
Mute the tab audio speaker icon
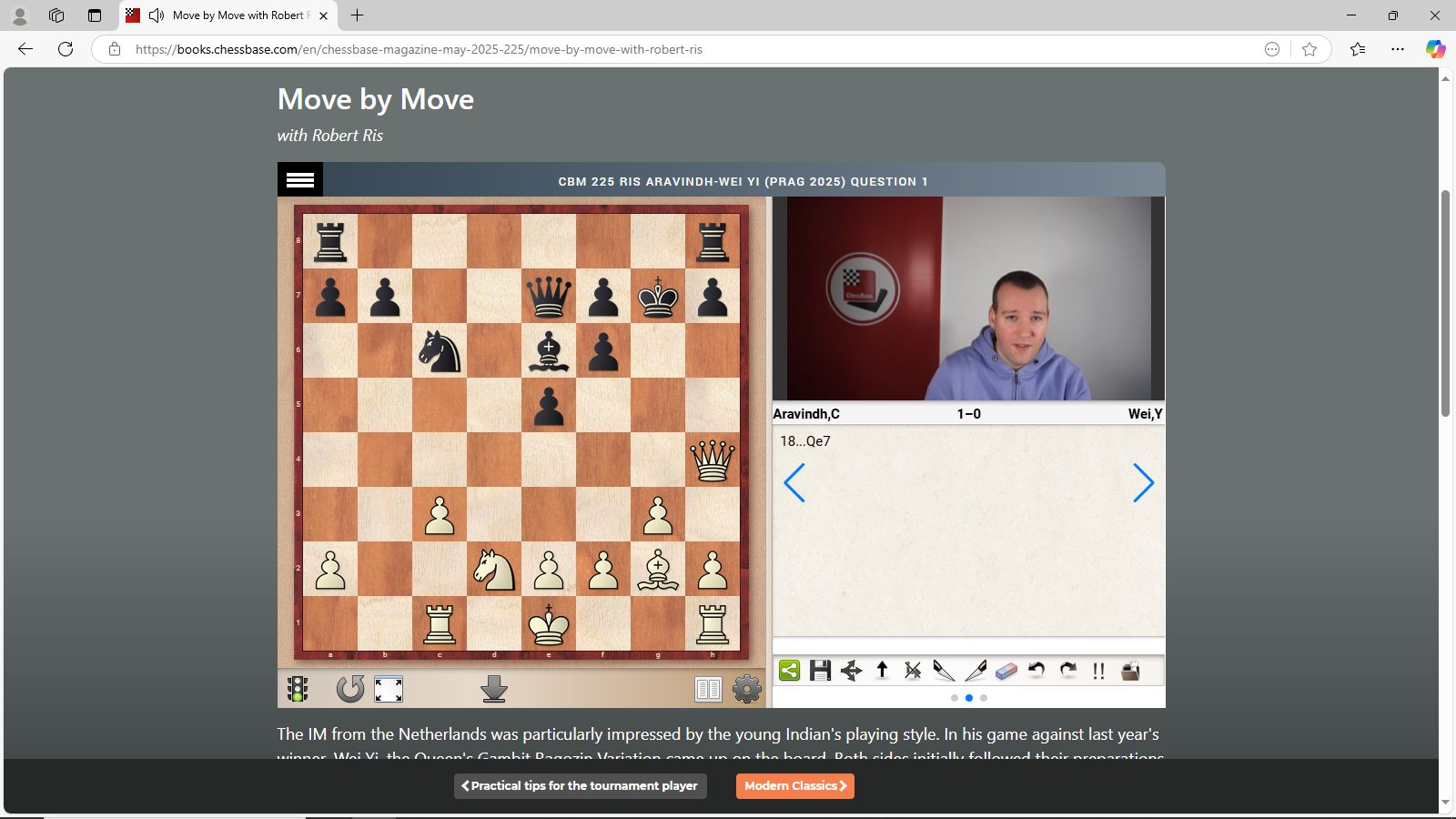tap(157, 15)
